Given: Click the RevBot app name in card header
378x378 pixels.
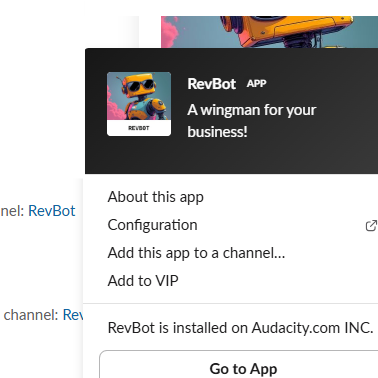Looking at the screenshot, I should (x=212, y=84).
